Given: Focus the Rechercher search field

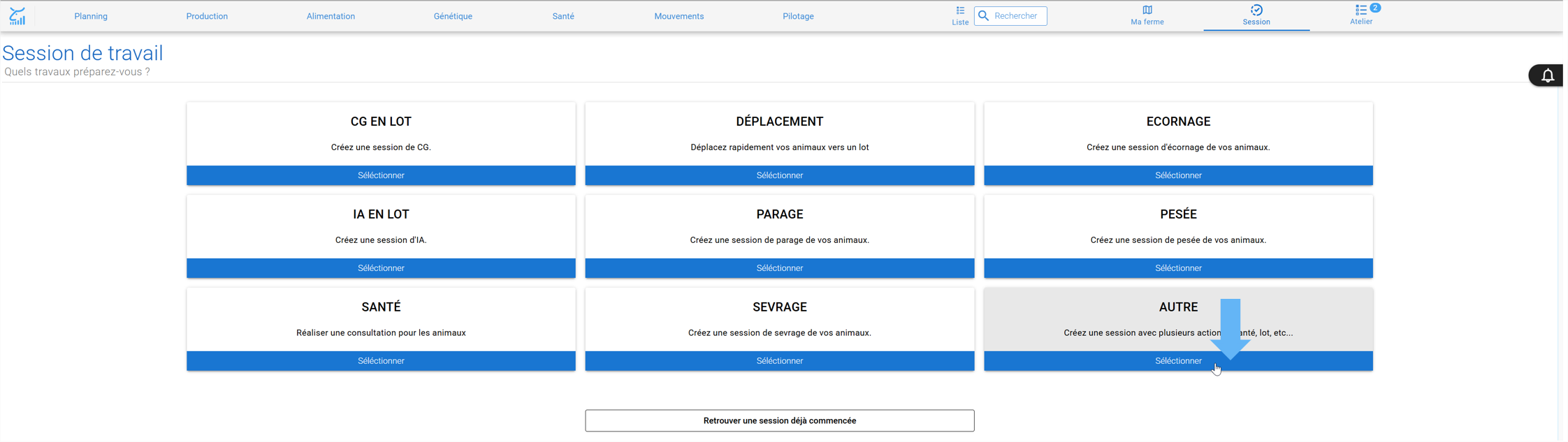Looking at the screenshot, I should [x=1010, y=16].
